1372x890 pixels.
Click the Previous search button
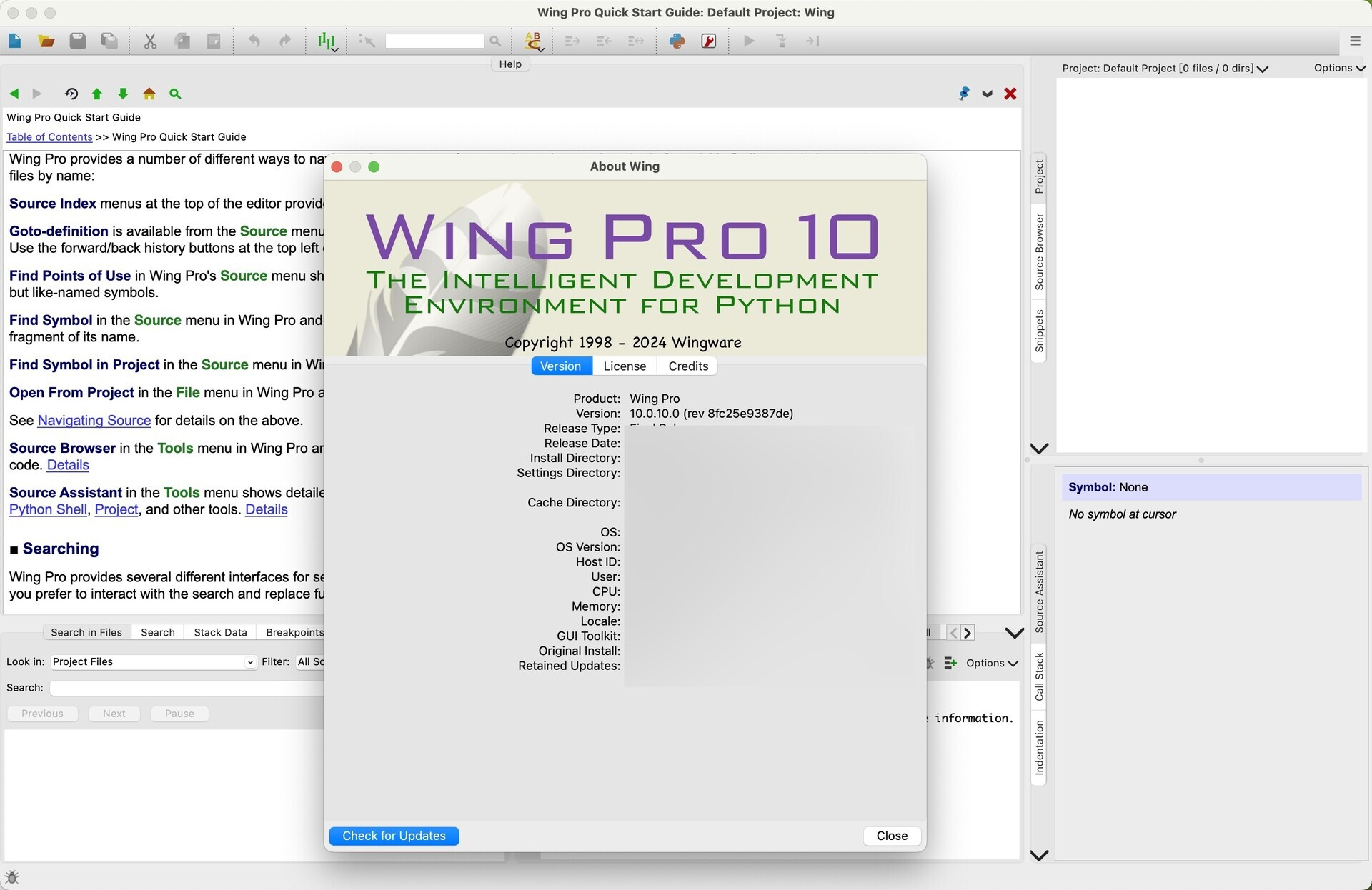tap(42, 714)
